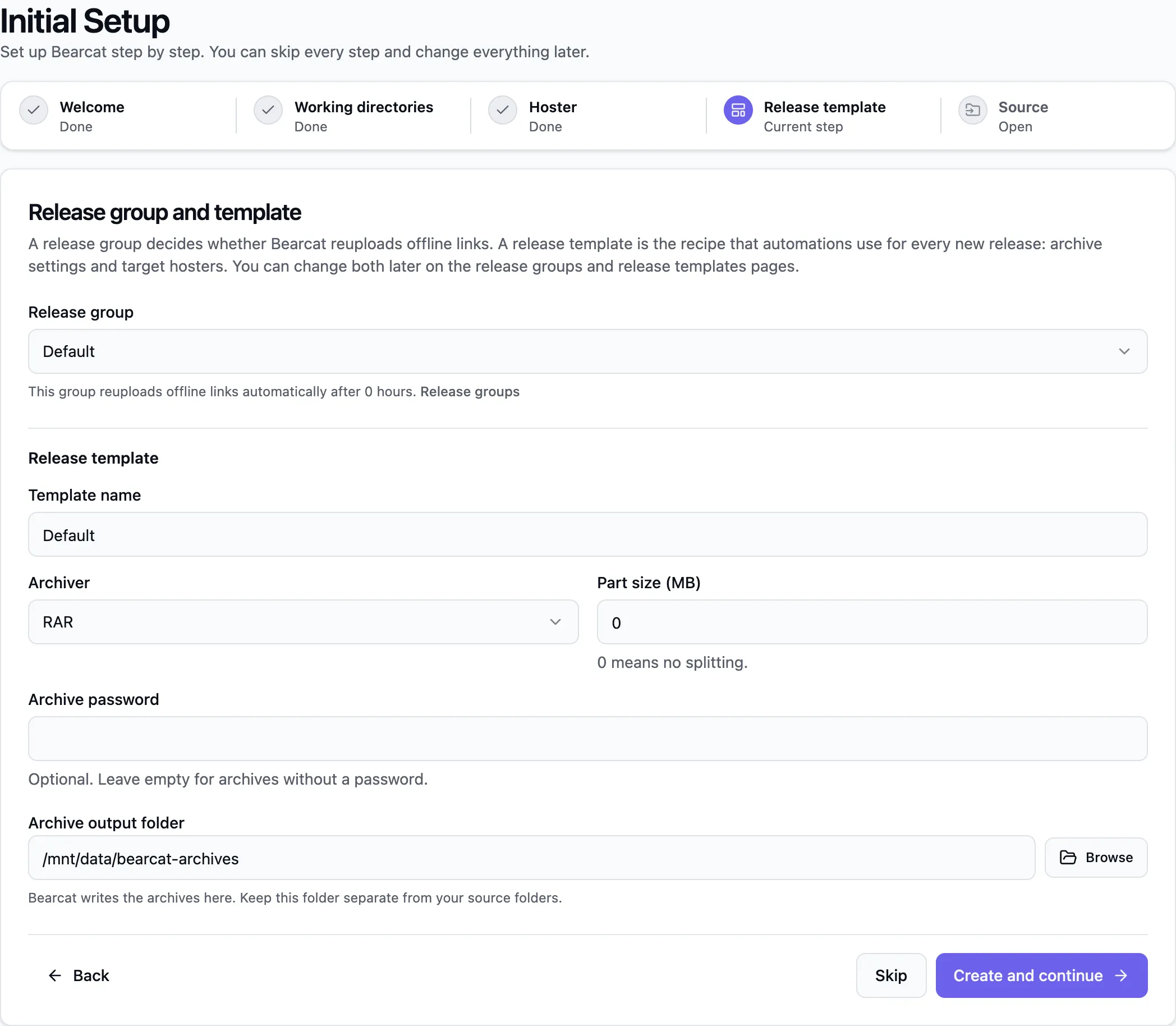Viewport: 1176px width, 1026px height.
Task: Click the Hoster step checkmark icon
Action: (503, 110)
